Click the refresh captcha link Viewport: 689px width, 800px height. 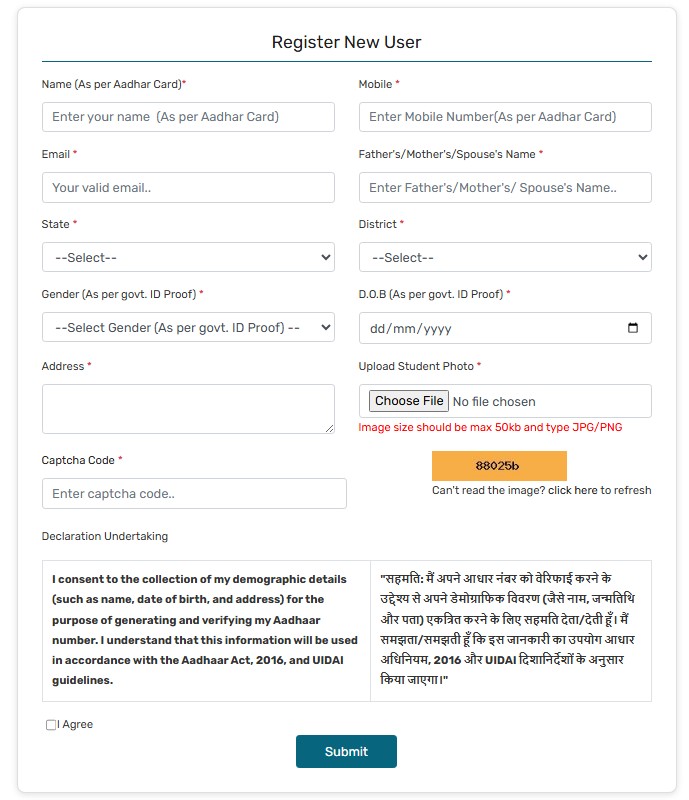click(599, 490)
